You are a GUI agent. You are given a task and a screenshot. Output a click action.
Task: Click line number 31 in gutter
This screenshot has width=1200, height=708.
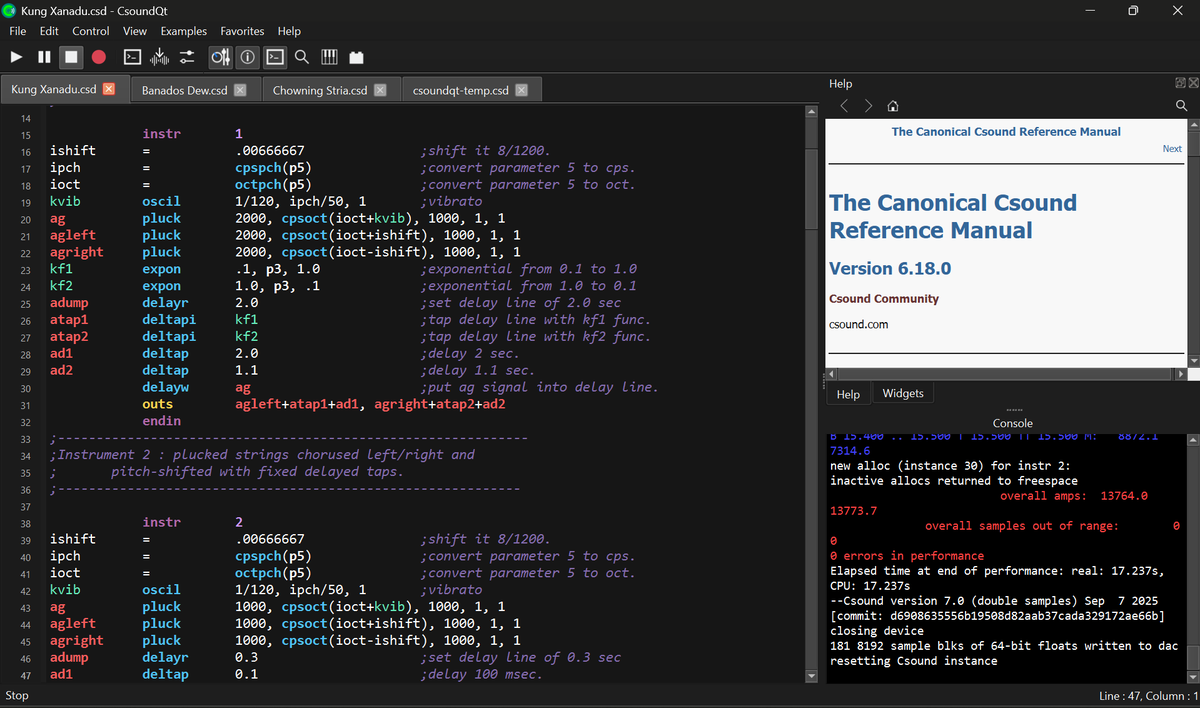pyautogui.click(x=26, y=405)
